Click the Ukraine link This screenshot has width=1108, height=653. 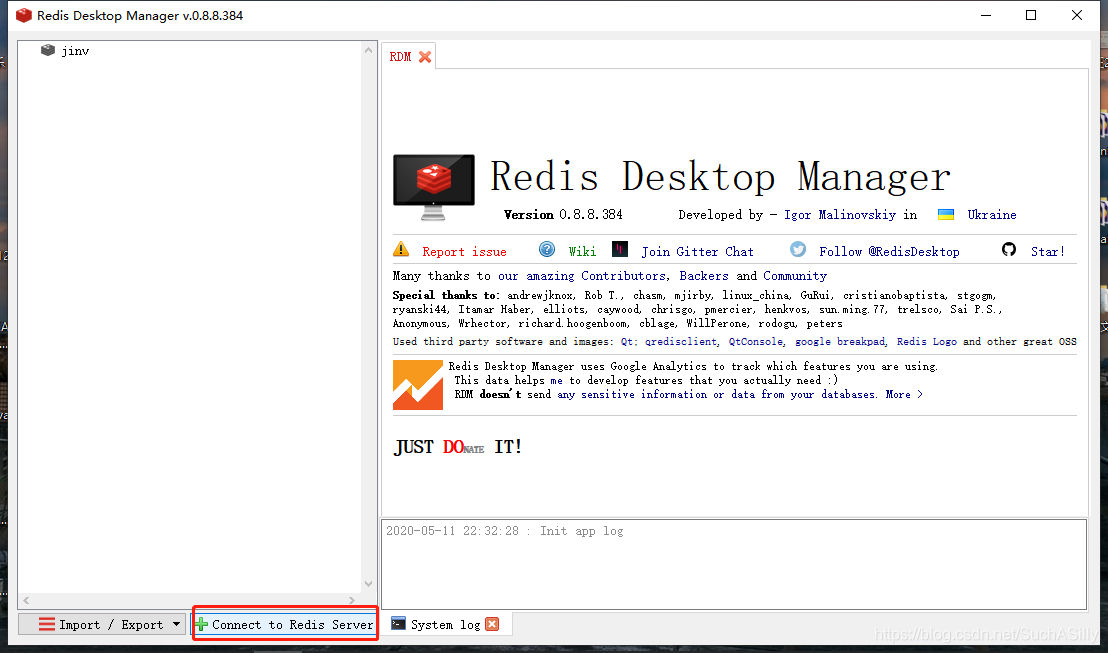coord(992,215)
